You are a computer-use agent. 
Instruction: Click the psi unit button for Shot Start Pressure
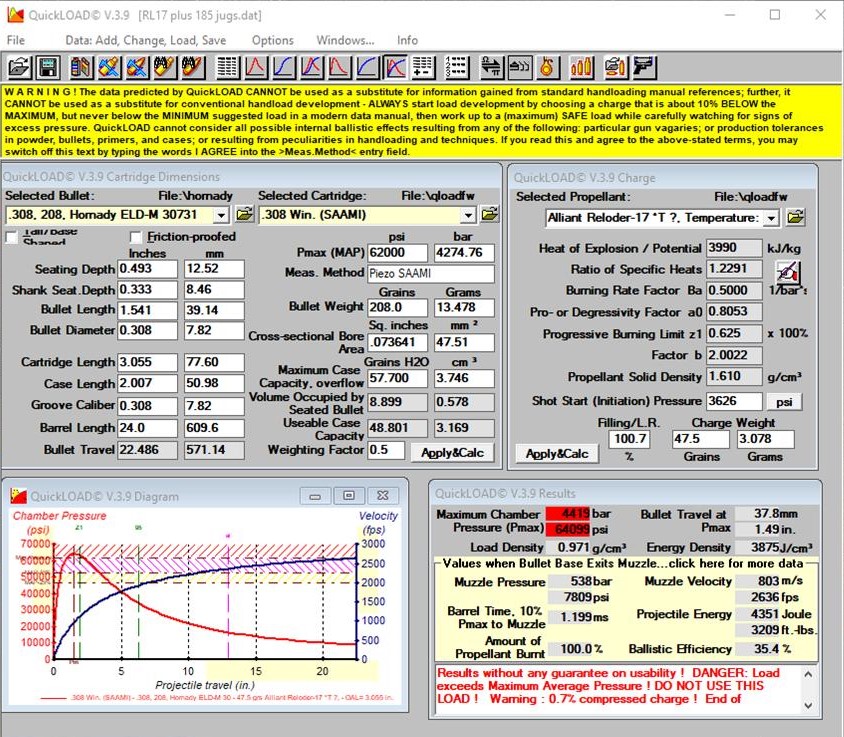(784, 401)
